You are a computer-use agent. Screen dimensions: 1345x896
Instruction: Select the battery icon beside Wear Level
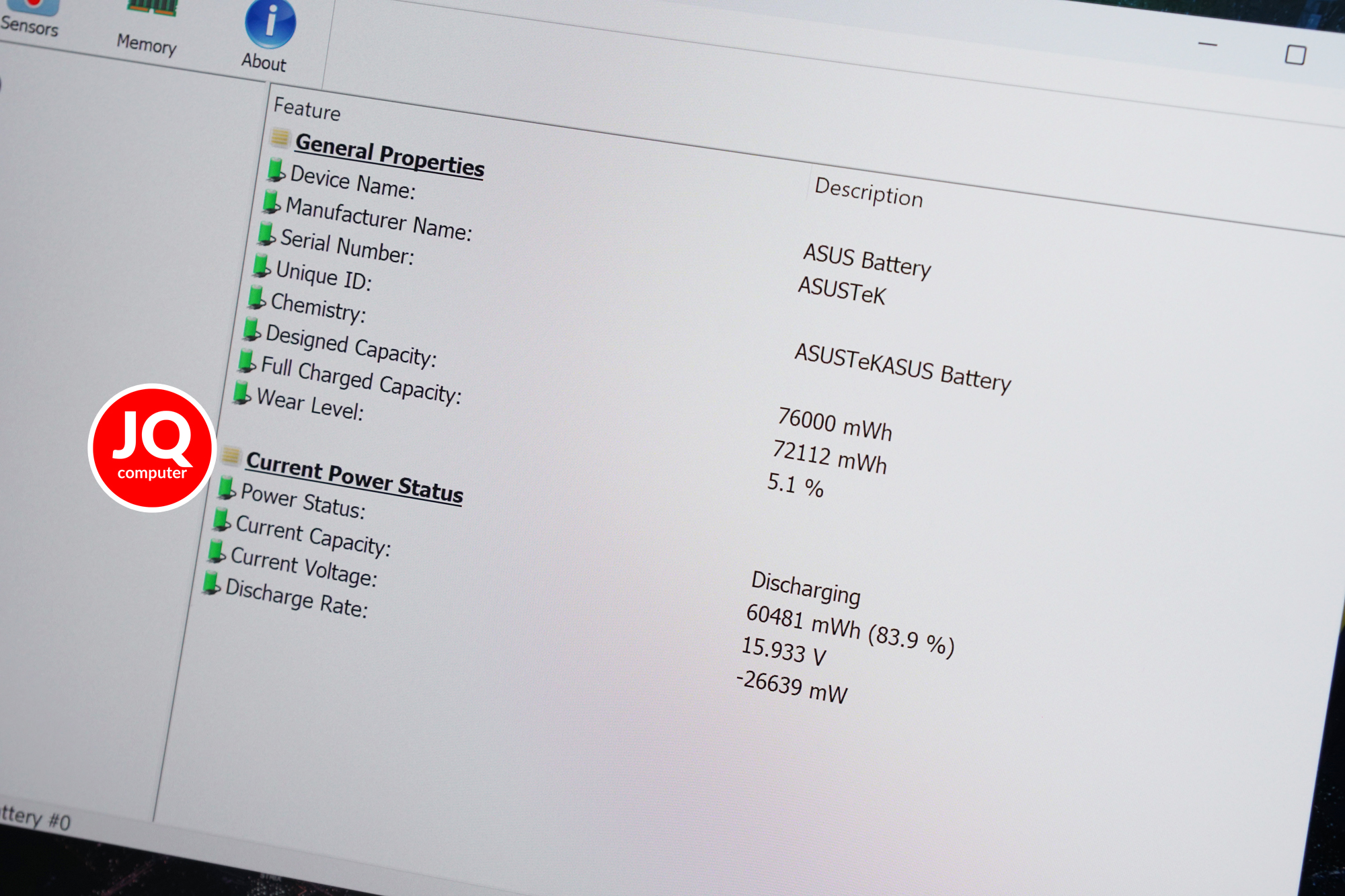[241, 393]
